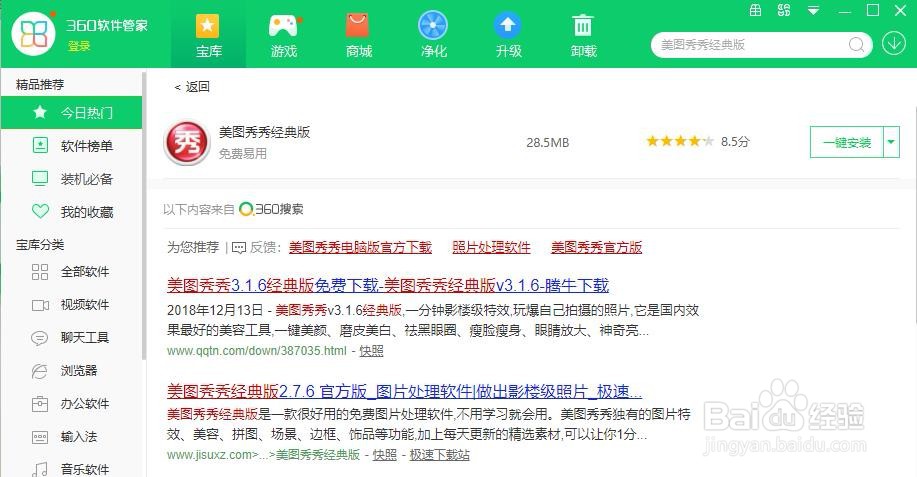Select 输入法 keyboard icon
This screenshot has width=917, height=477.
coord(40,437)
